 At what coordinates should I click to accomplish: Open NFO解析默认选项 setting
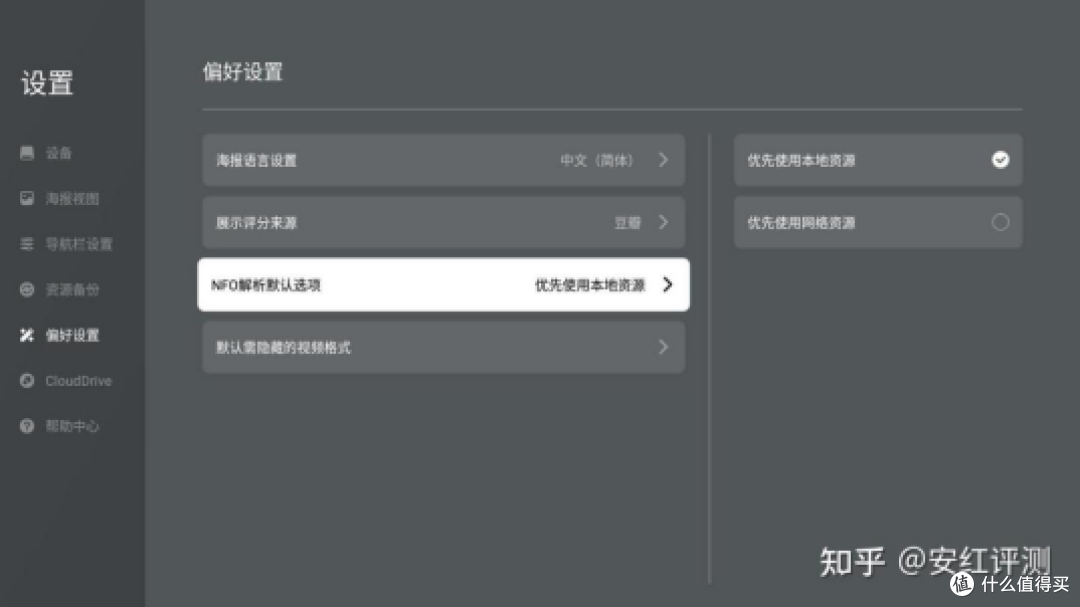[444, 285]
